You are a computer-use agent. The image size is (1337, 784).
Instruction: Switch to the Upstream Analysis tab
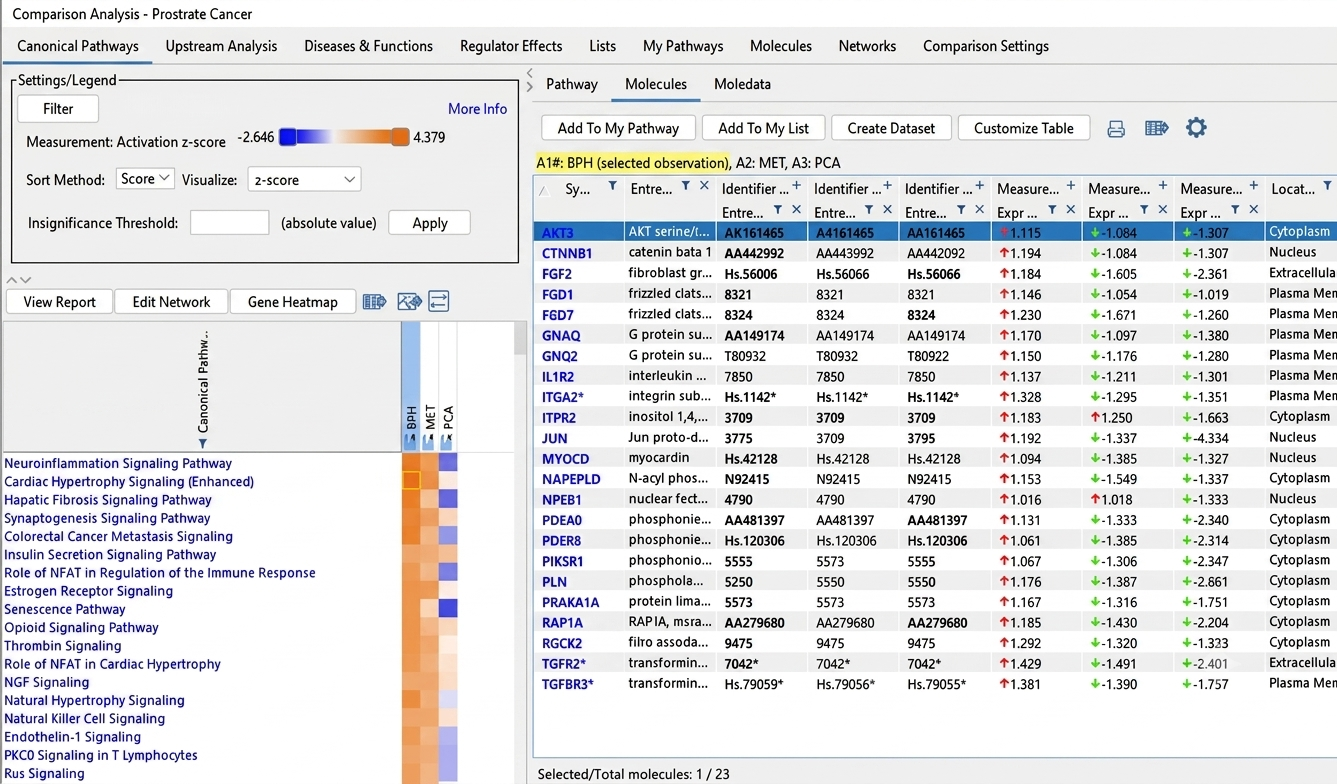click(221, 46)
